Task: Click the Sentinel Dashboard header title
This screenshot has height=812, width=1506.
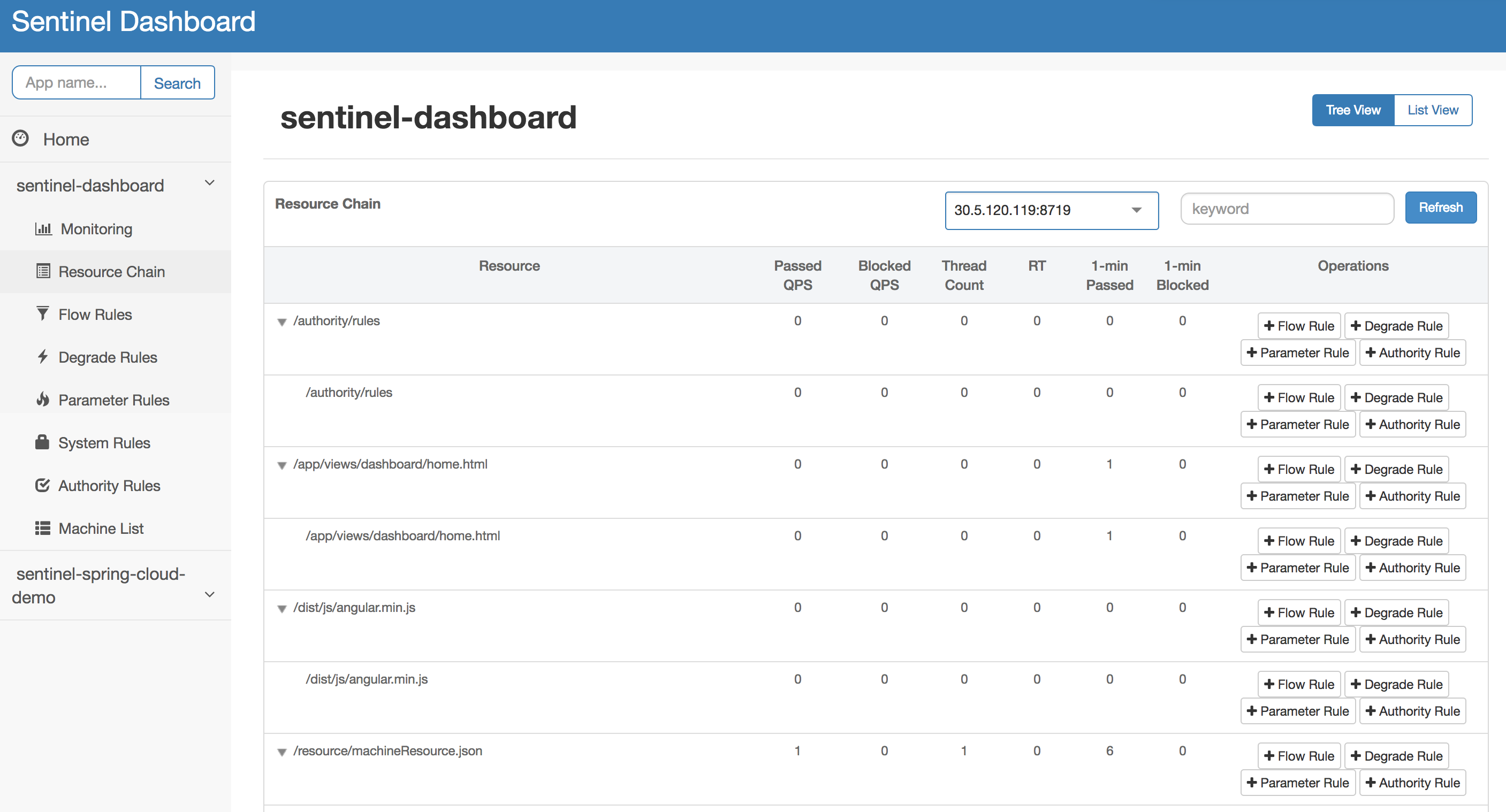Action: click(133, 21)
